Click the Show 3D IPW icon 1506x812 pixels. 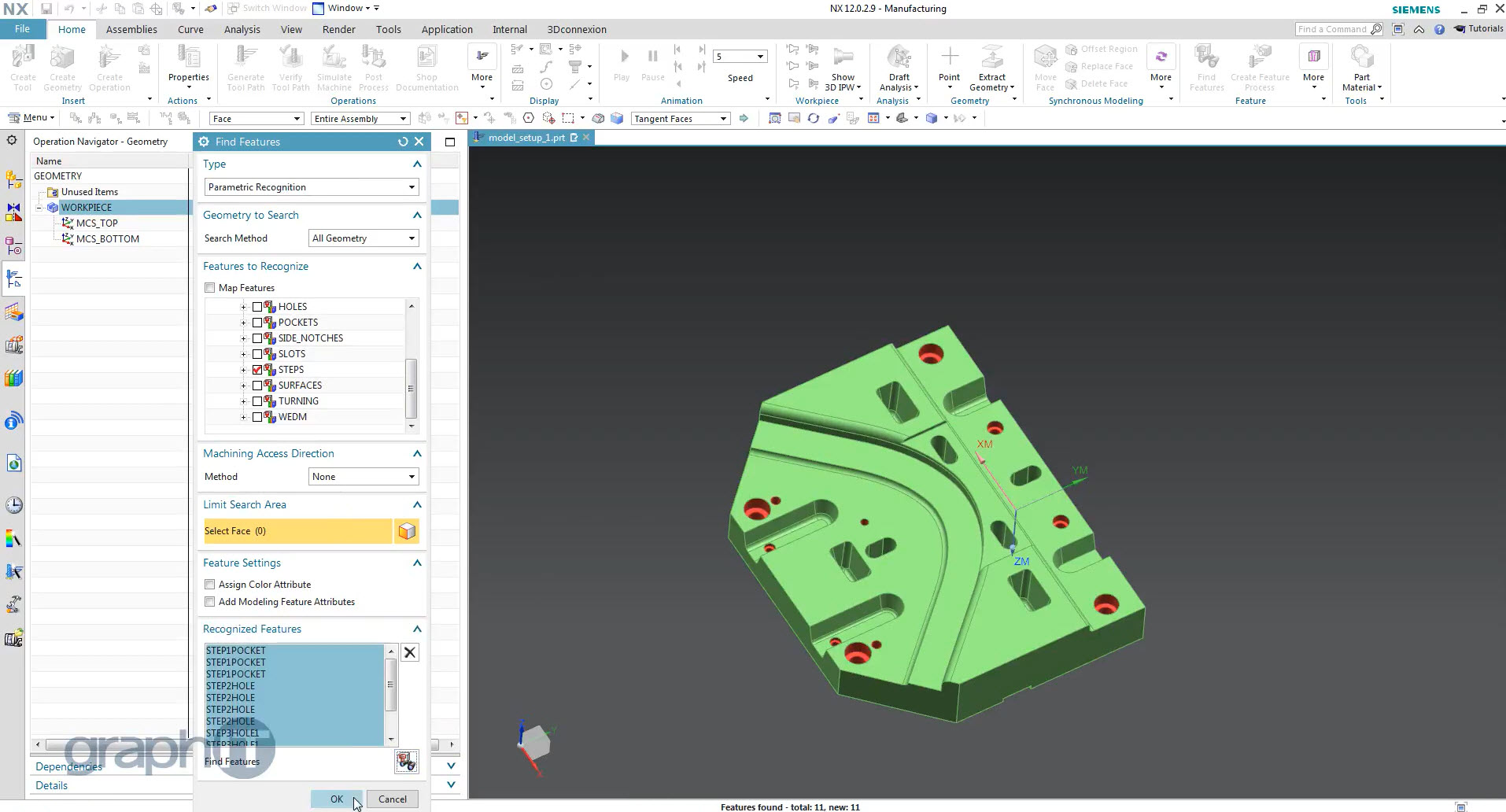tap(843, 59)
